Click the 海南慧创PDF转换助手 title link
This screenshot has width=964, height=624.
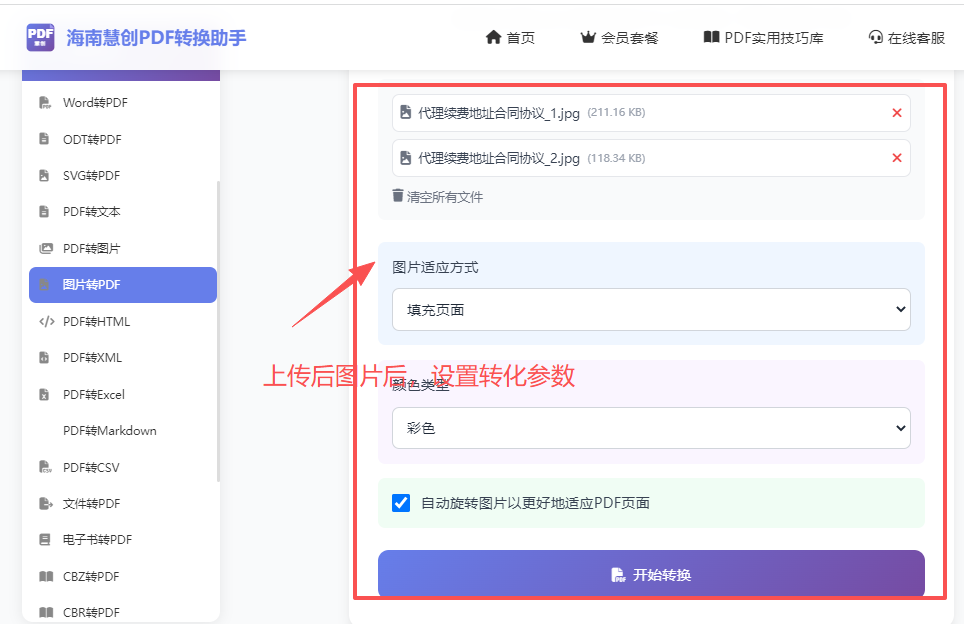point(156,38)
